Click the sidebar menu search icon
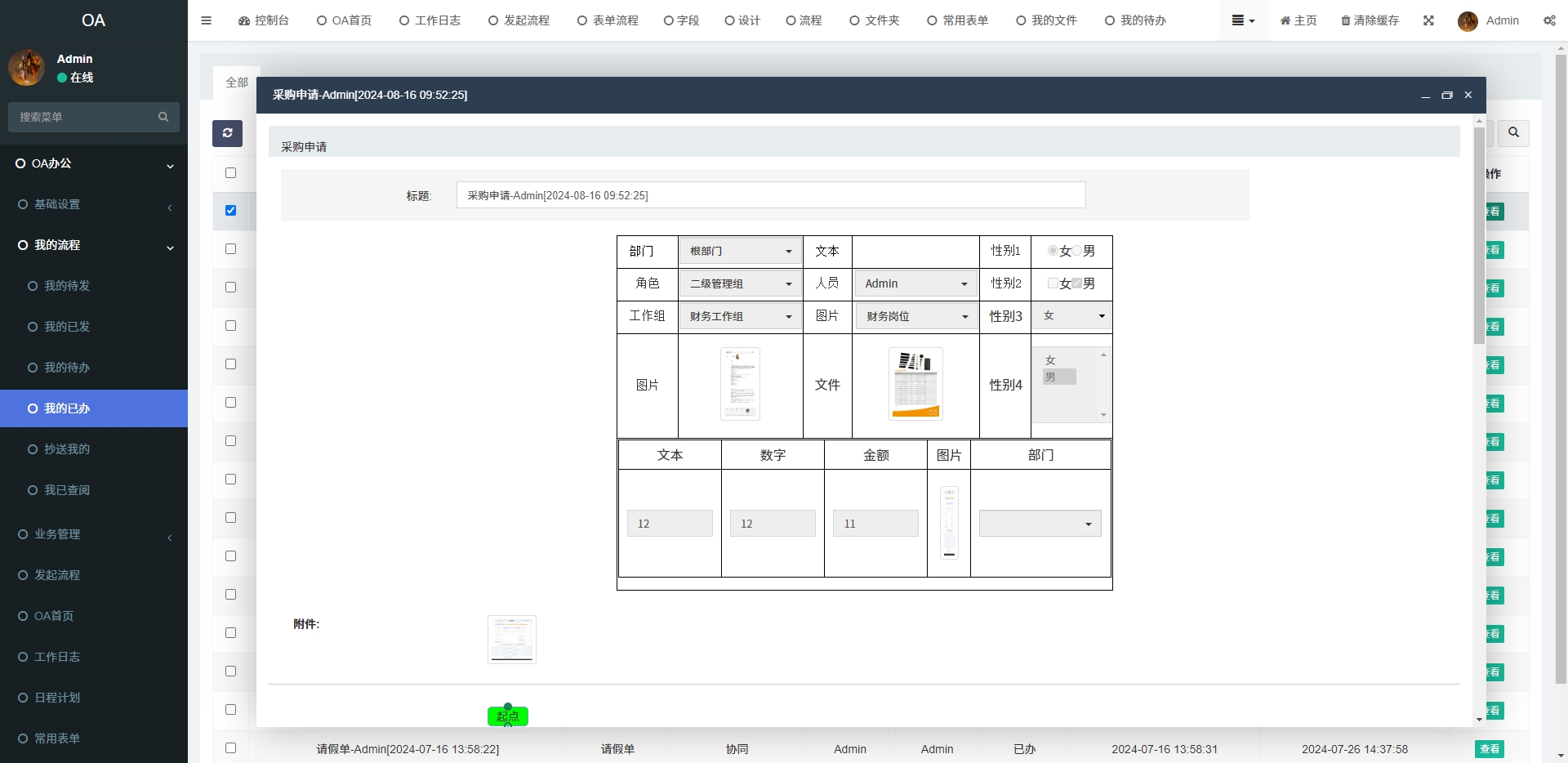This screenshot has height=763, width=1568. click(163, 117)
